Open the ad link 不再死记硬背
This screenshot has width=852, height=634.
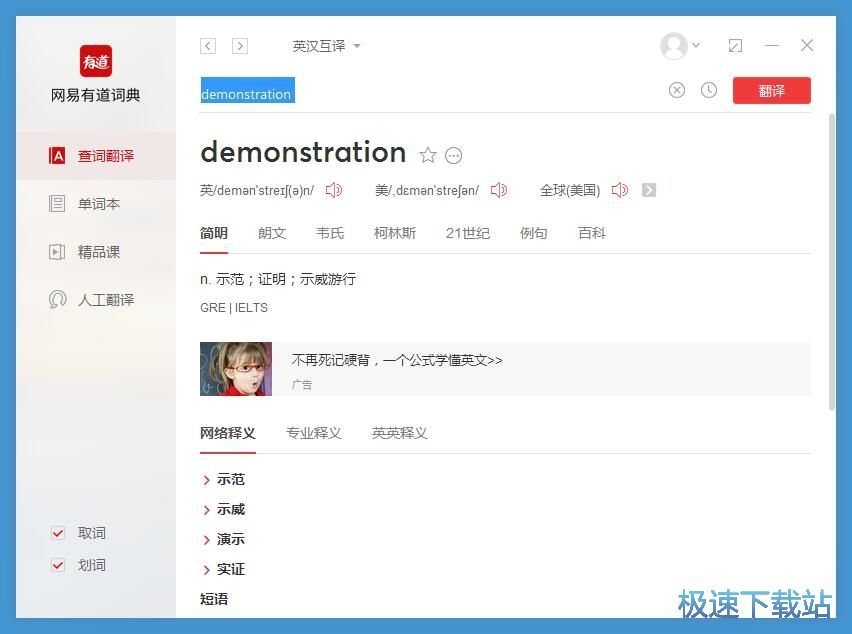(x=397, y=360)
